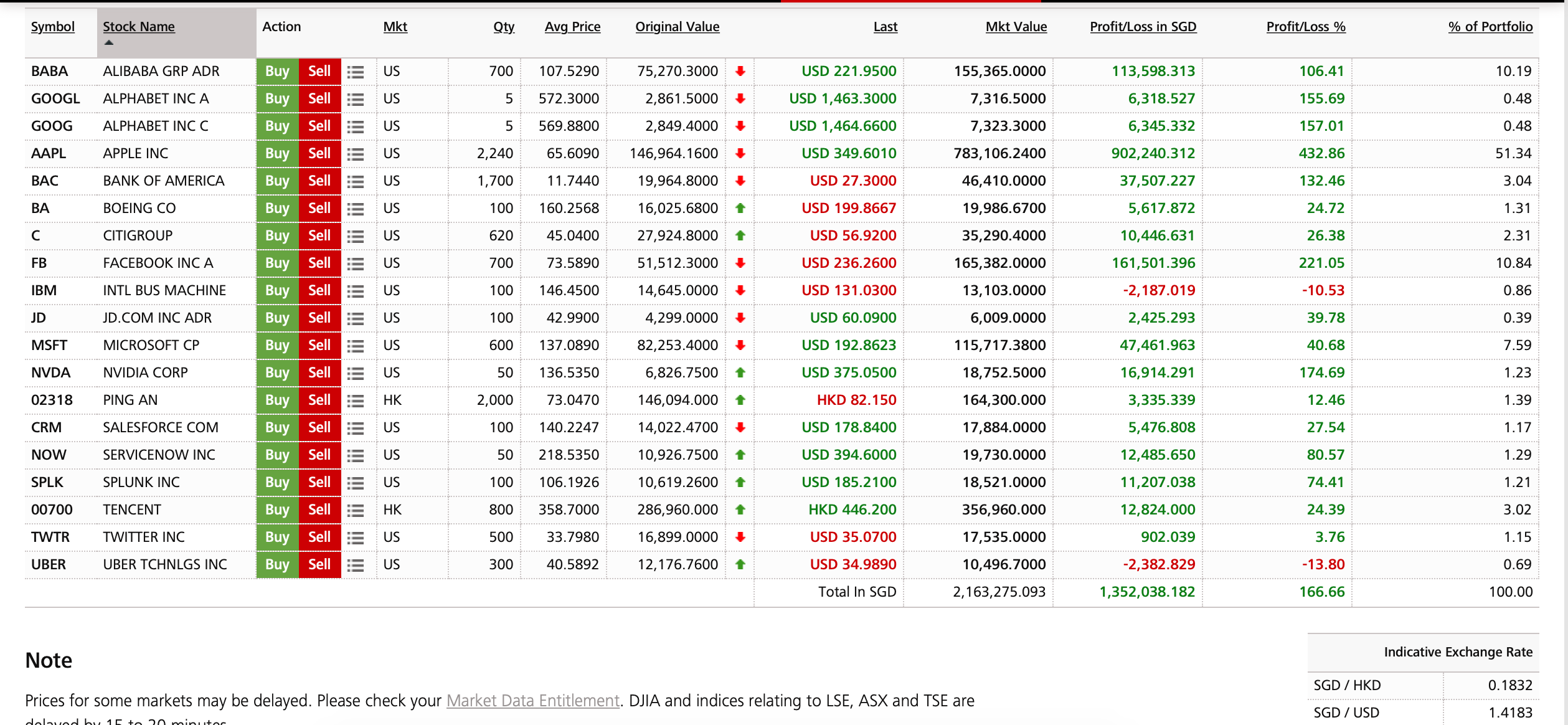The image size is (1568, 725).
Task: Open the list menu icon for BAC row
Action: [356, 181]
